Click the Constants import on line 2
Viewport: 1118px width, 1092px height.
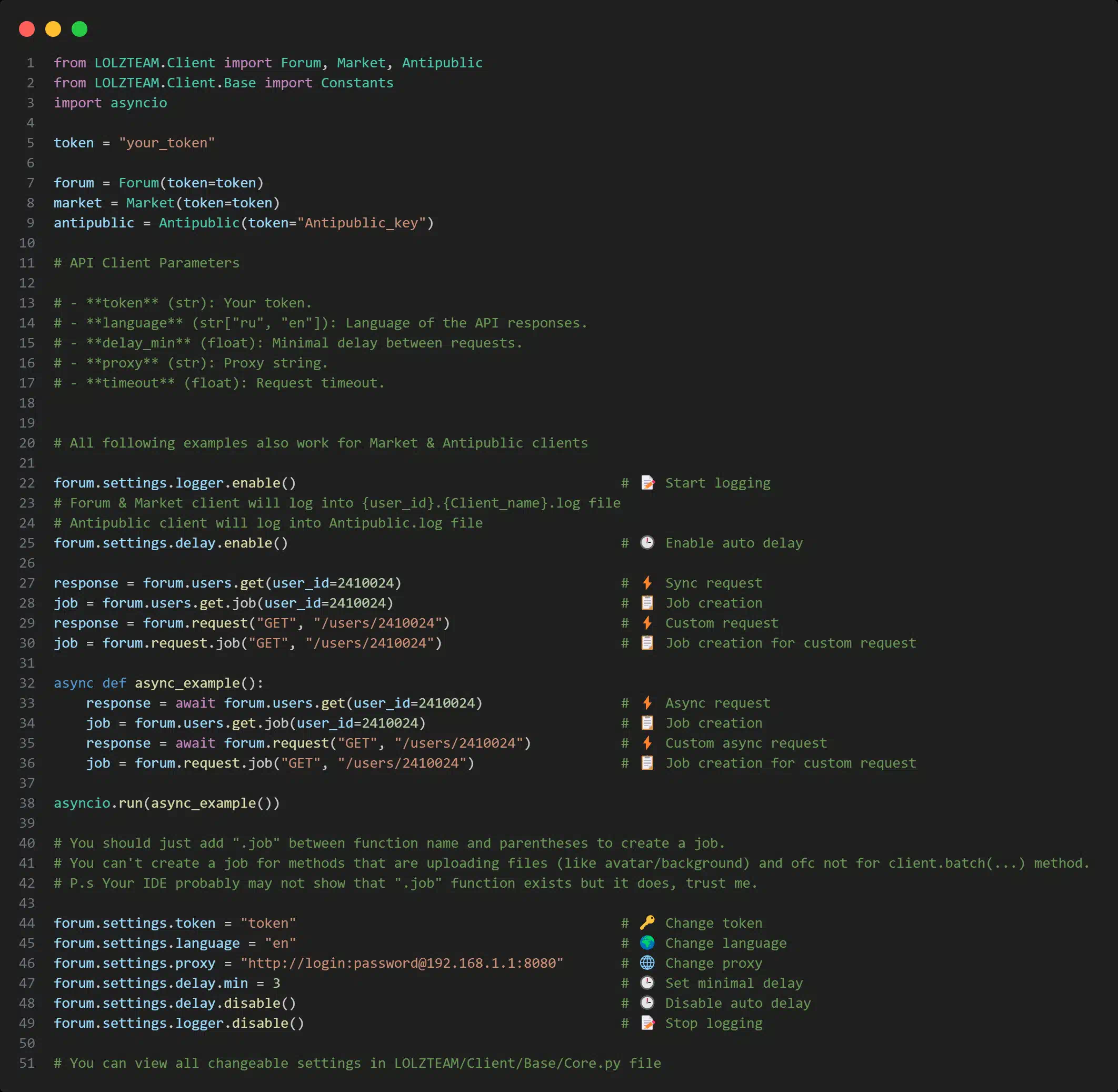click(357, 83)
